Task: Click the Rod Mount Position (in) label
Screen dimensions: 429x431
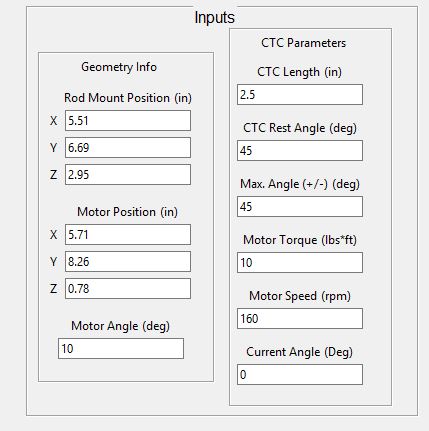Action: pyautogui.click(x=128, y=98)
